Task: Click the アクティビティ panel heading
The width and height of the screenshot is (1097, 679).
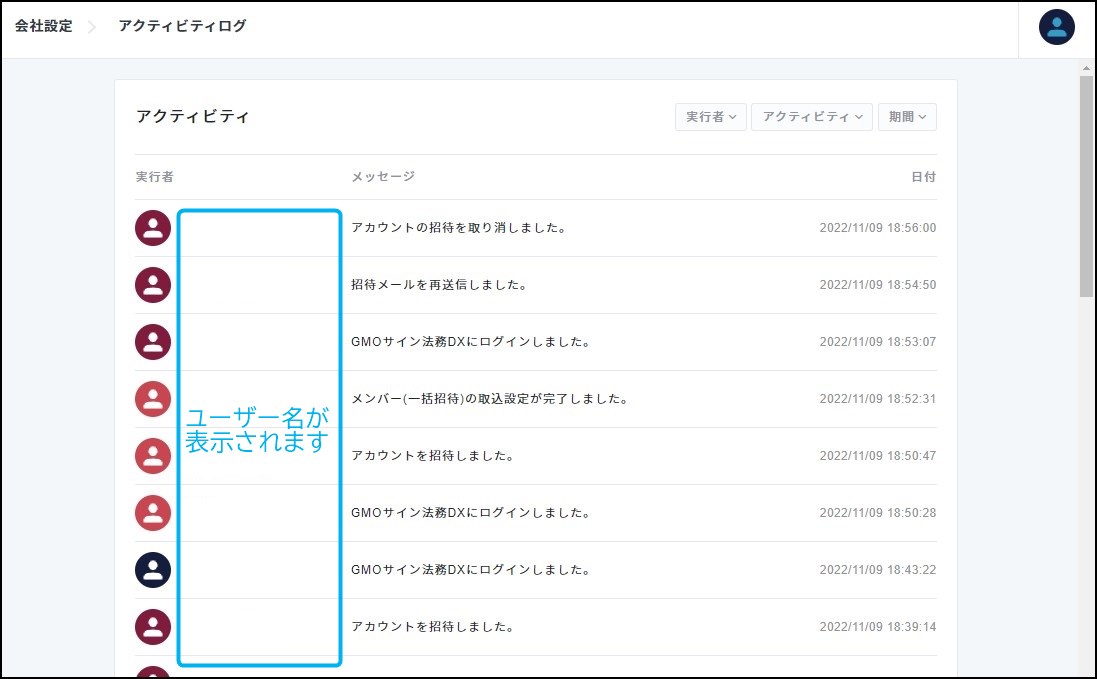Action: pyautogui.click(x=192, y=116)
